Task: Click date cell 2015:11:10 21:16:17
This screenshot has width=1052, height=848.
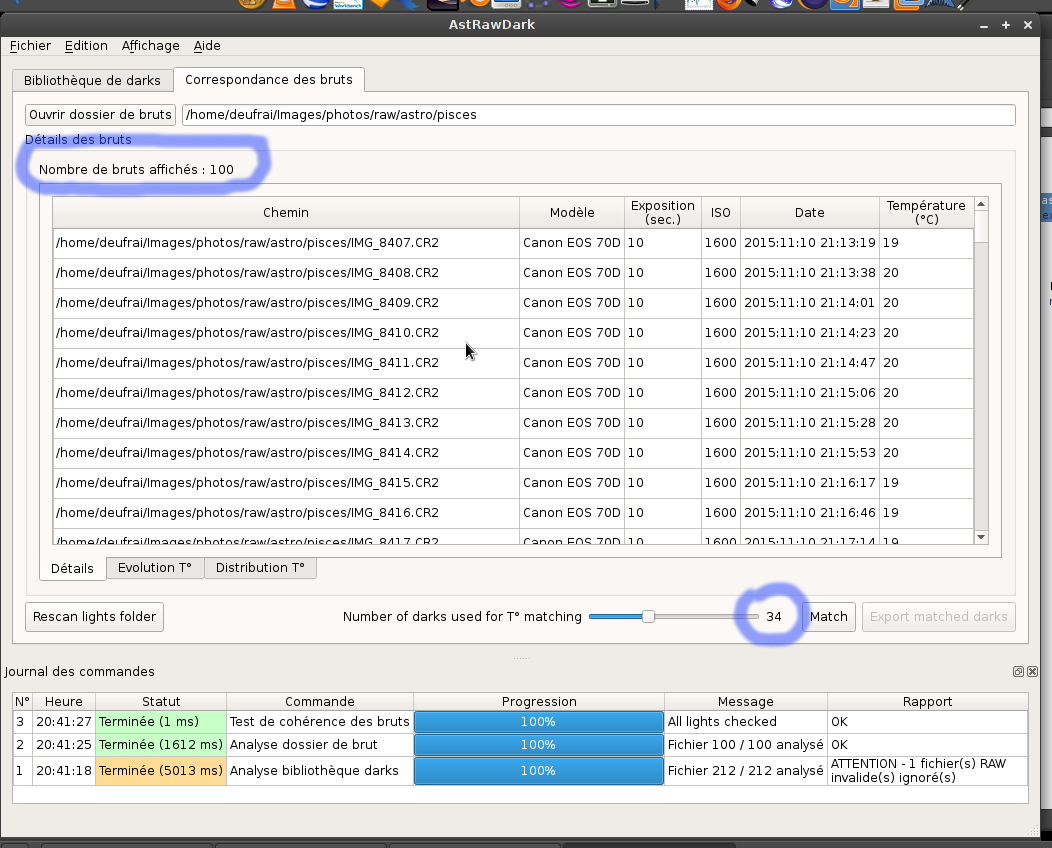Action: coord(810,483)
